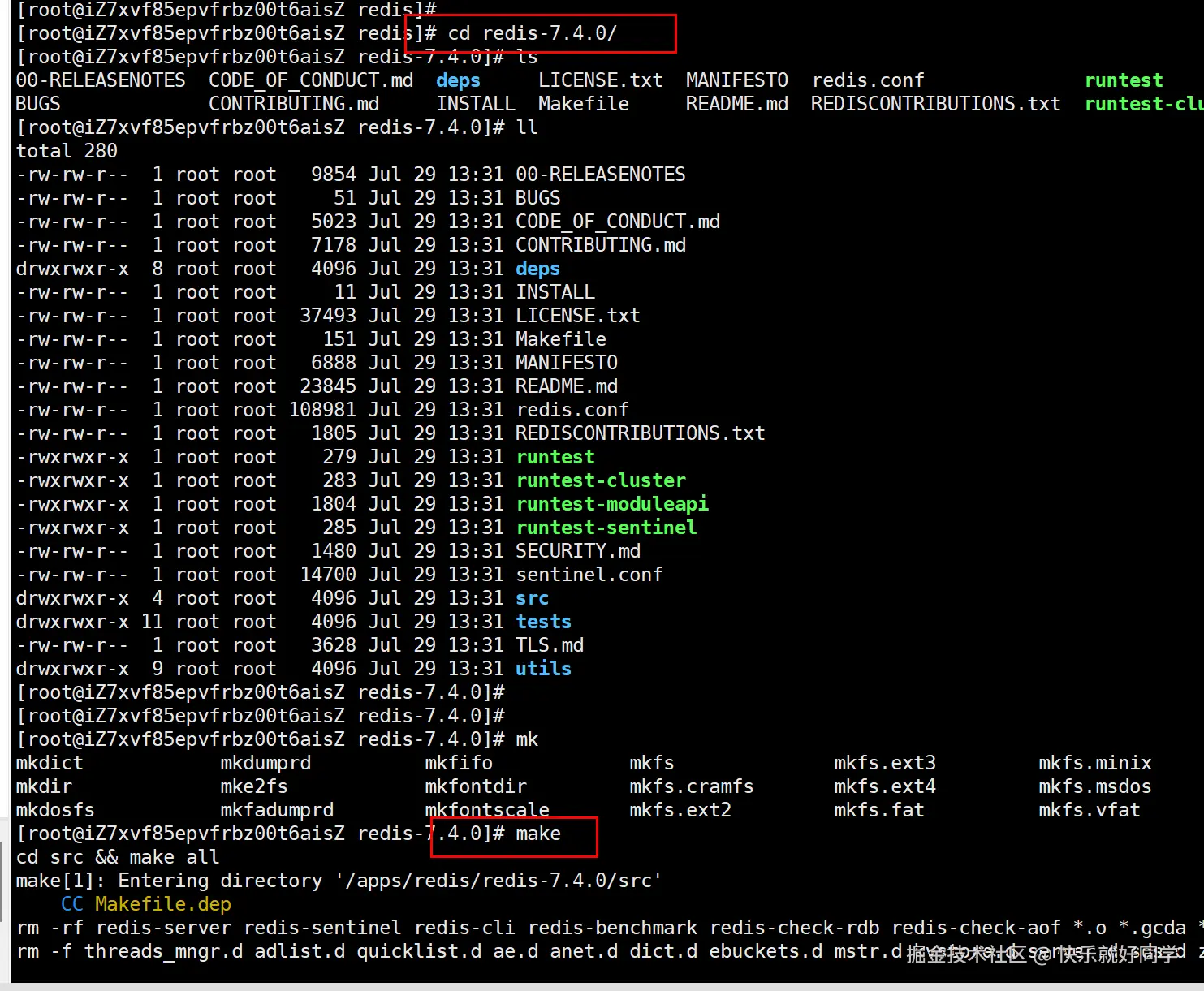The width and height of the screenshot is (1204, 991).
Task: Select 'mkfifo' completion suggestion
Action: (459, 763)
